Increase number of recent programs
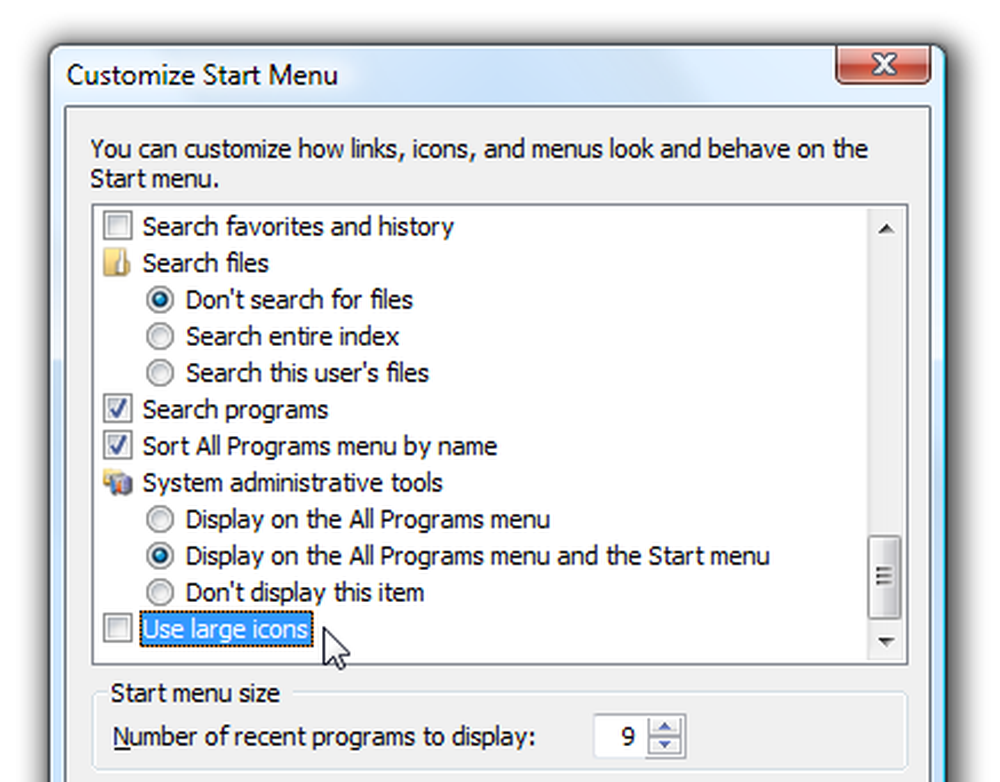The height and width of the screenshot is (782, 1000). 665,727
